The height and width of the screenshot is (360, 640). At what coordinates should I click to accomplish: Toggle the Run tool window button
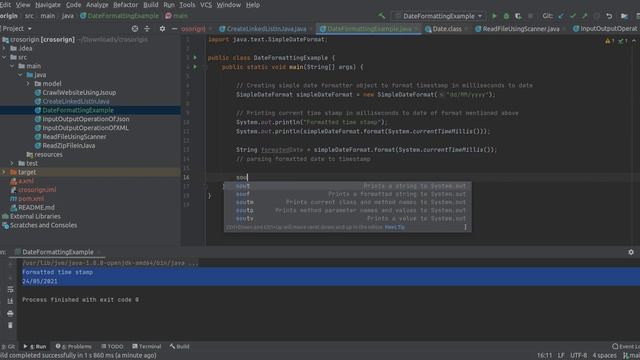(x=35, y=347)
